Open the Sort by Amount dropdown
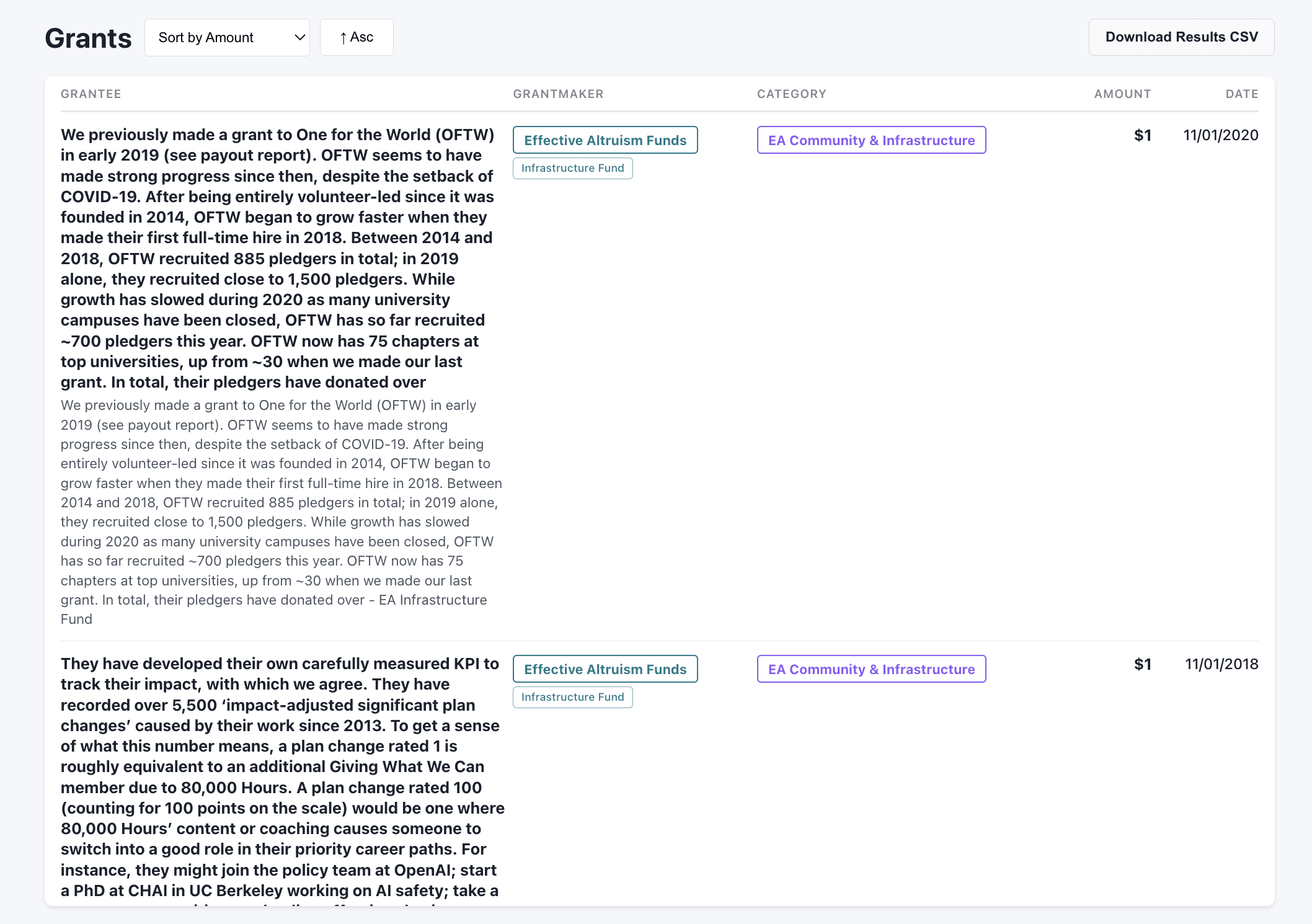Image resolution: width=1312 pixels, height=924 pixels. click(227, 37)
